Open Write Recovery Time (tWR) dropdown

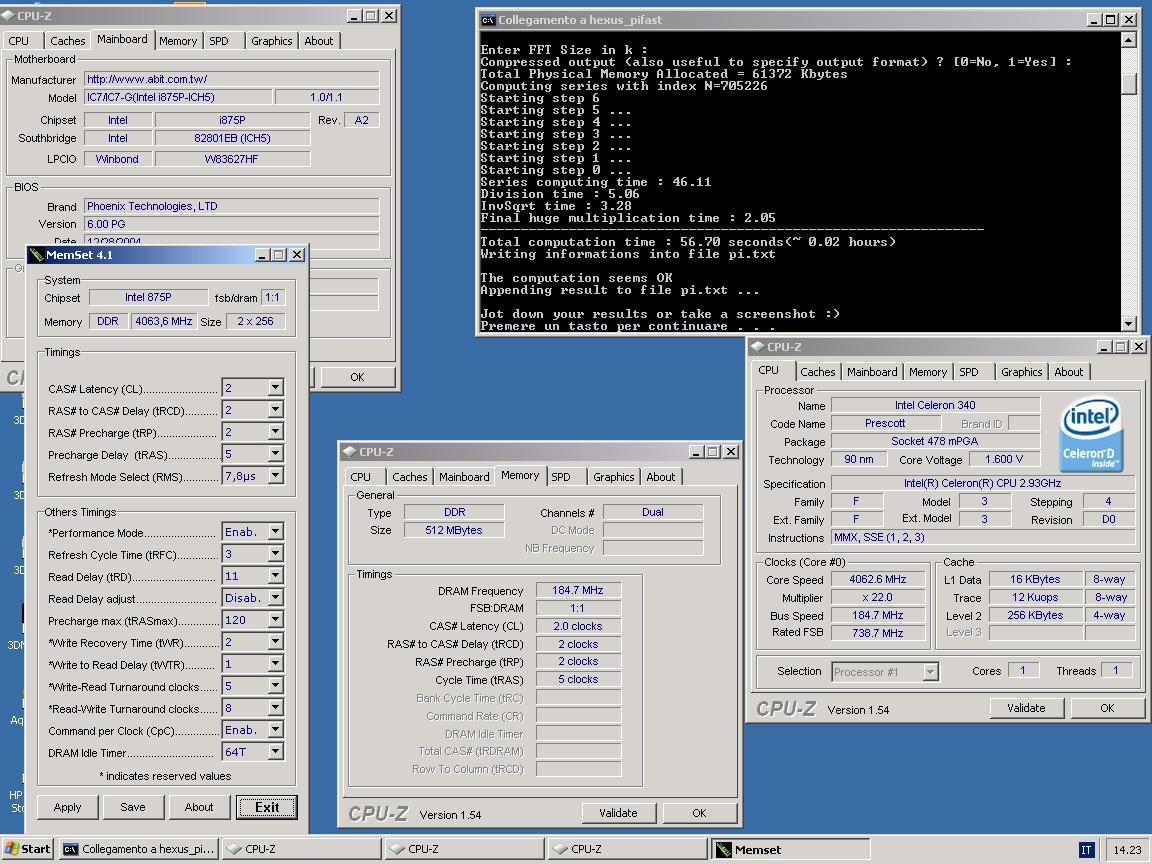click(x=276, y=641)
